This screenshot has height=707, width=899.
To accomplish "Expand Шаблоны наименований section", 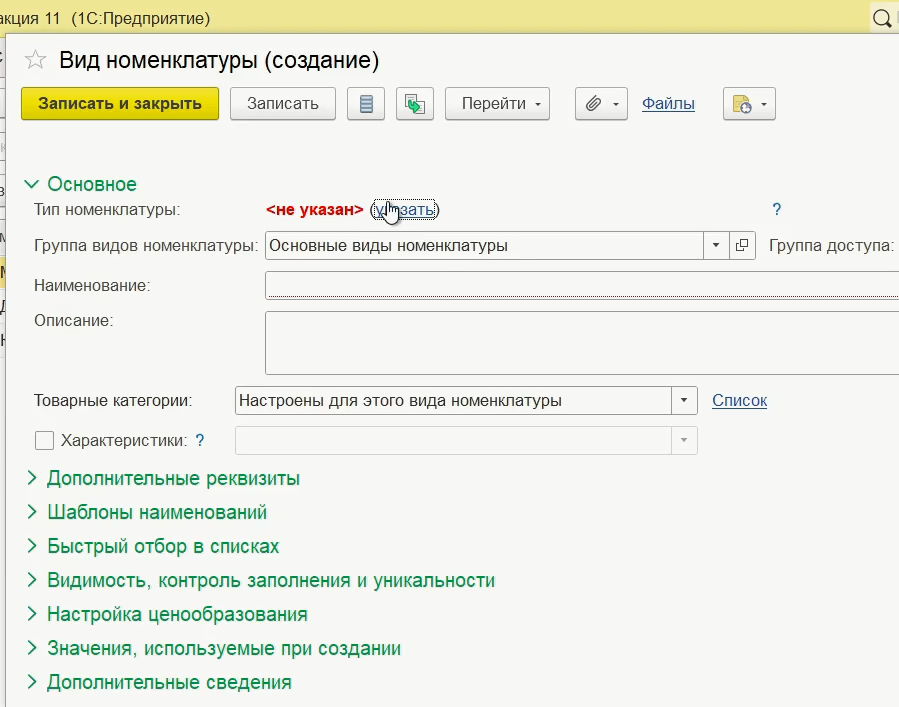I will pyautogui.click(x=147, y=512).
